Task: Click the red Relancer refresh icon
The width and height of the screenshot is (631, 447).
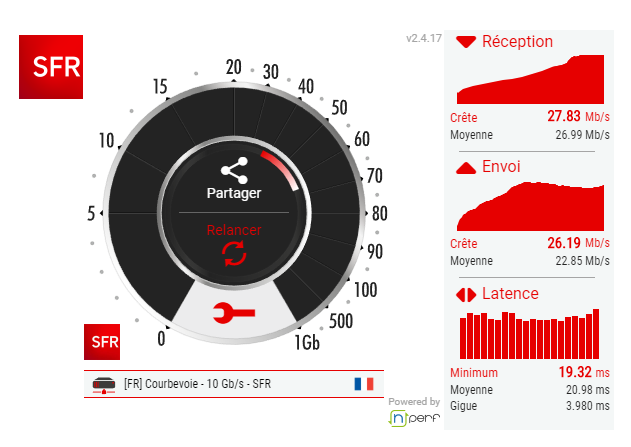Action: click(234, 253)
